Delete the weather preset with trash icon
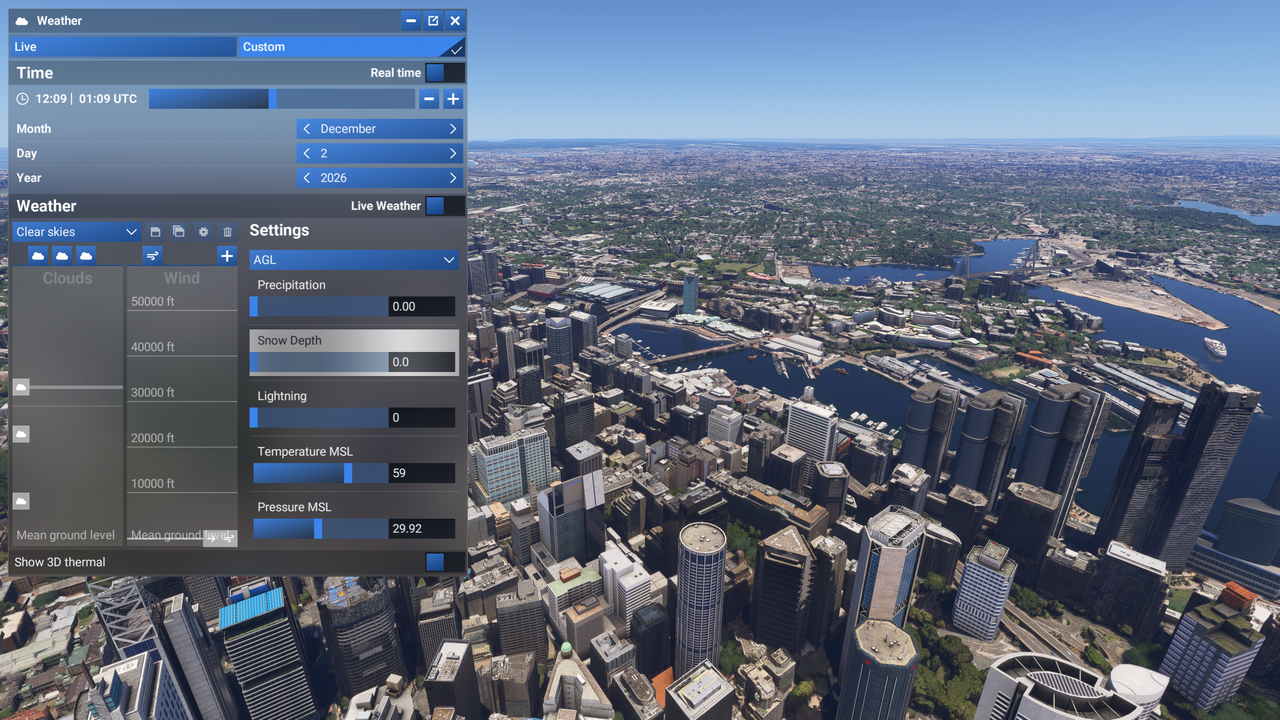Viewport: 1280px width, 720px height. pos(227,231)
